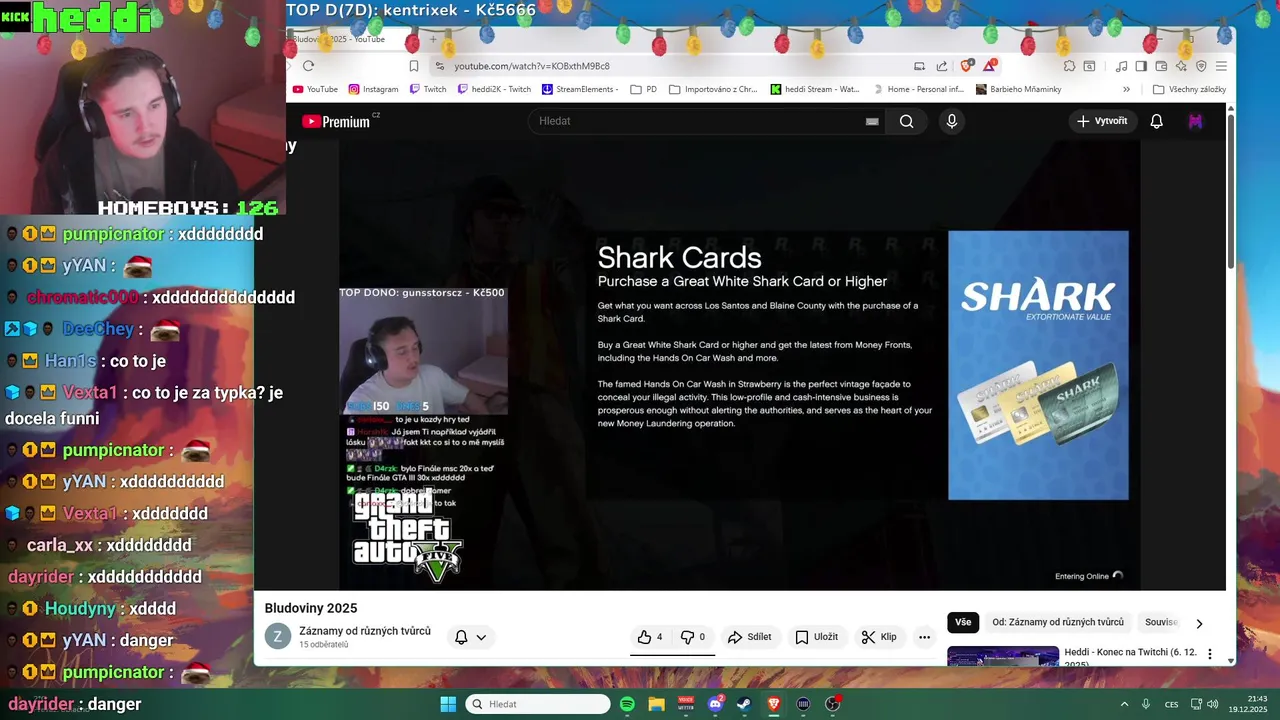Open the three-dot more actions menu

[x=924, y=637]
